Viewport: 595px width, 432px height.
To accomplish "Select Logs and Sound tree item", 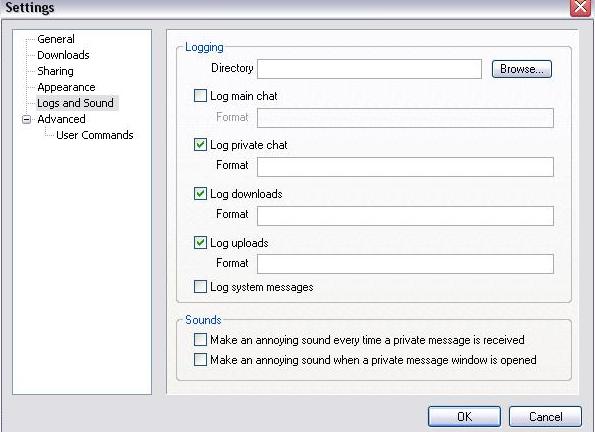I will tap(76, 103).
